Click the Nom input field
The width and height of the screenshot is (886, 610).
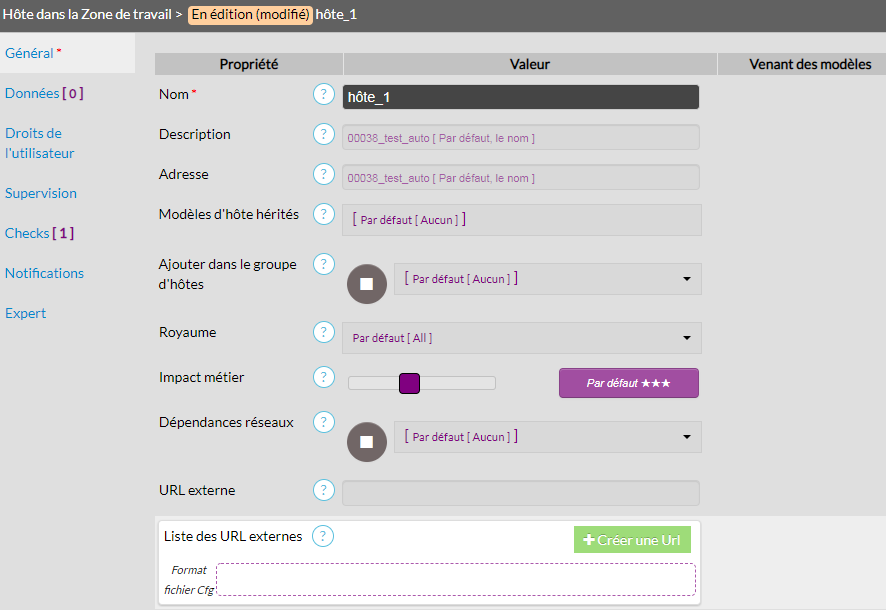click(x=520, y=97)
